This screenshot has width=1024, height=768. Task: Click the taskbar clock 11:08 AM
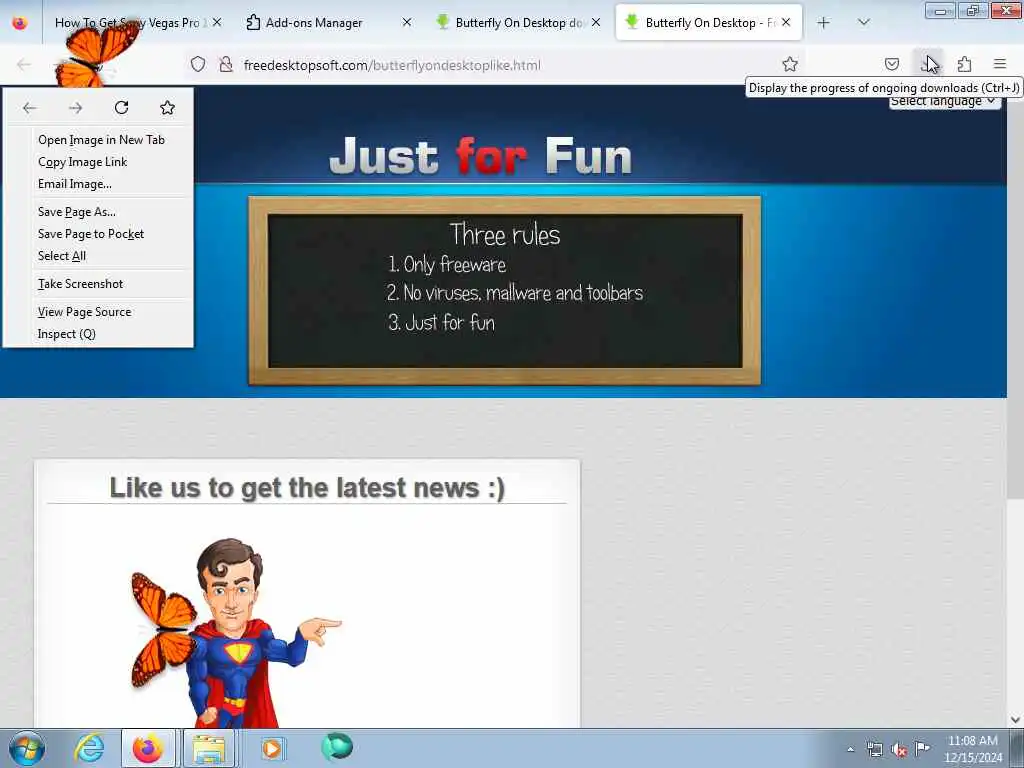point(973,741)
